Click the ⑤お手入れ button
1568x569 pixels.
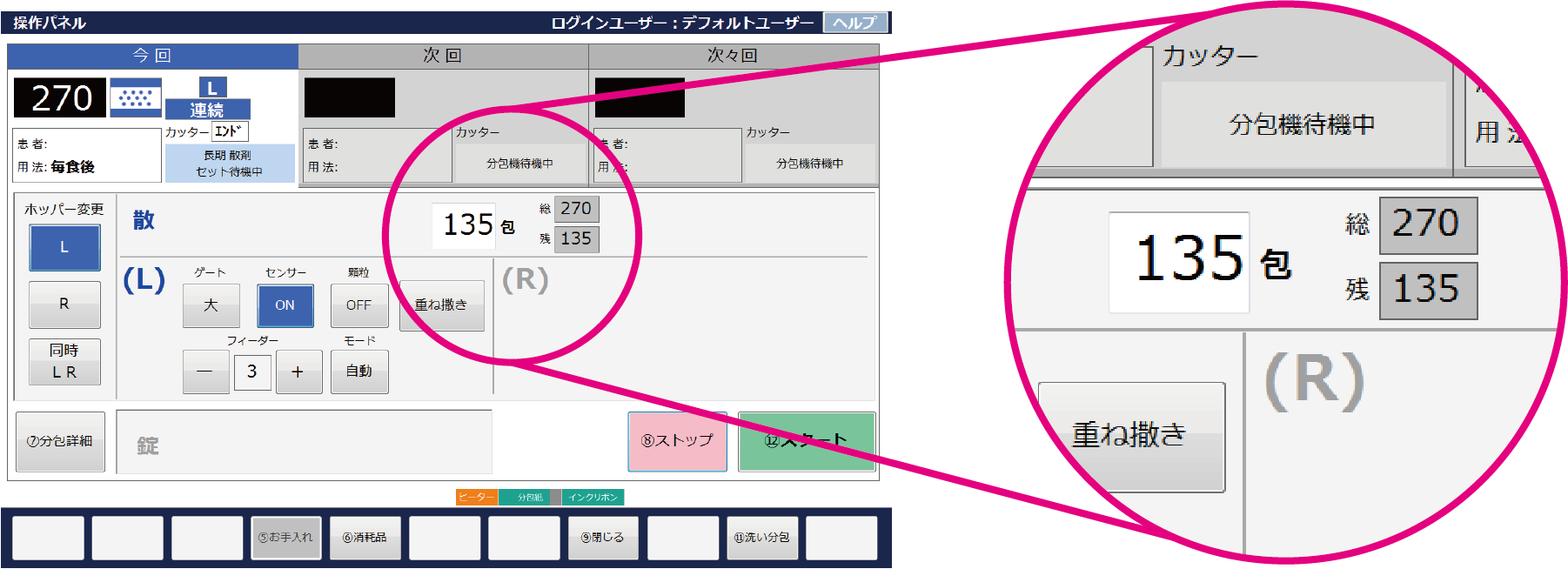[286, 538]
